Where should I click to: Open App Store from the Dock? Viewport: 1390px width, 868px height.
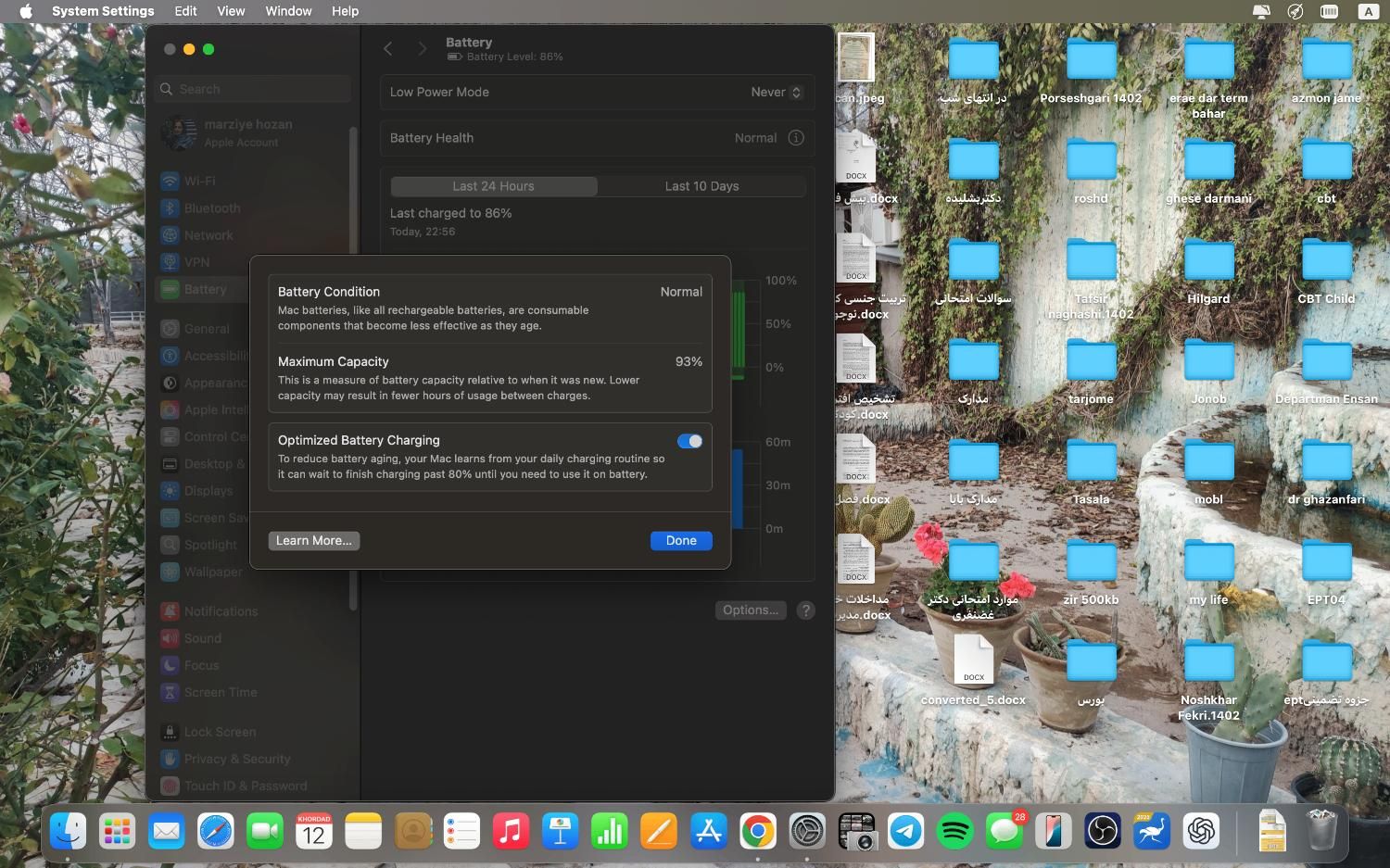708,831
